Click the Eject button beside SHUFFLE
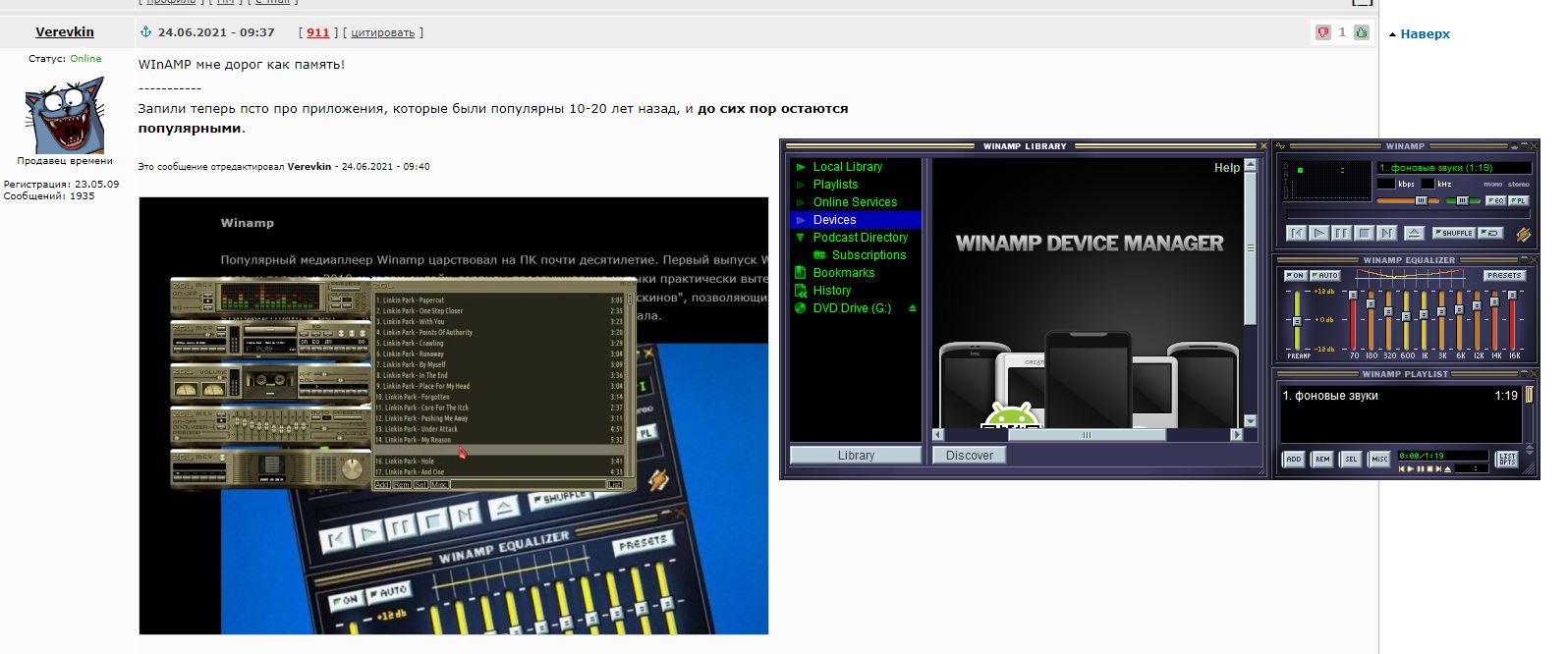Viewport: 1568px width, 654px height. tap(1414, 233)
